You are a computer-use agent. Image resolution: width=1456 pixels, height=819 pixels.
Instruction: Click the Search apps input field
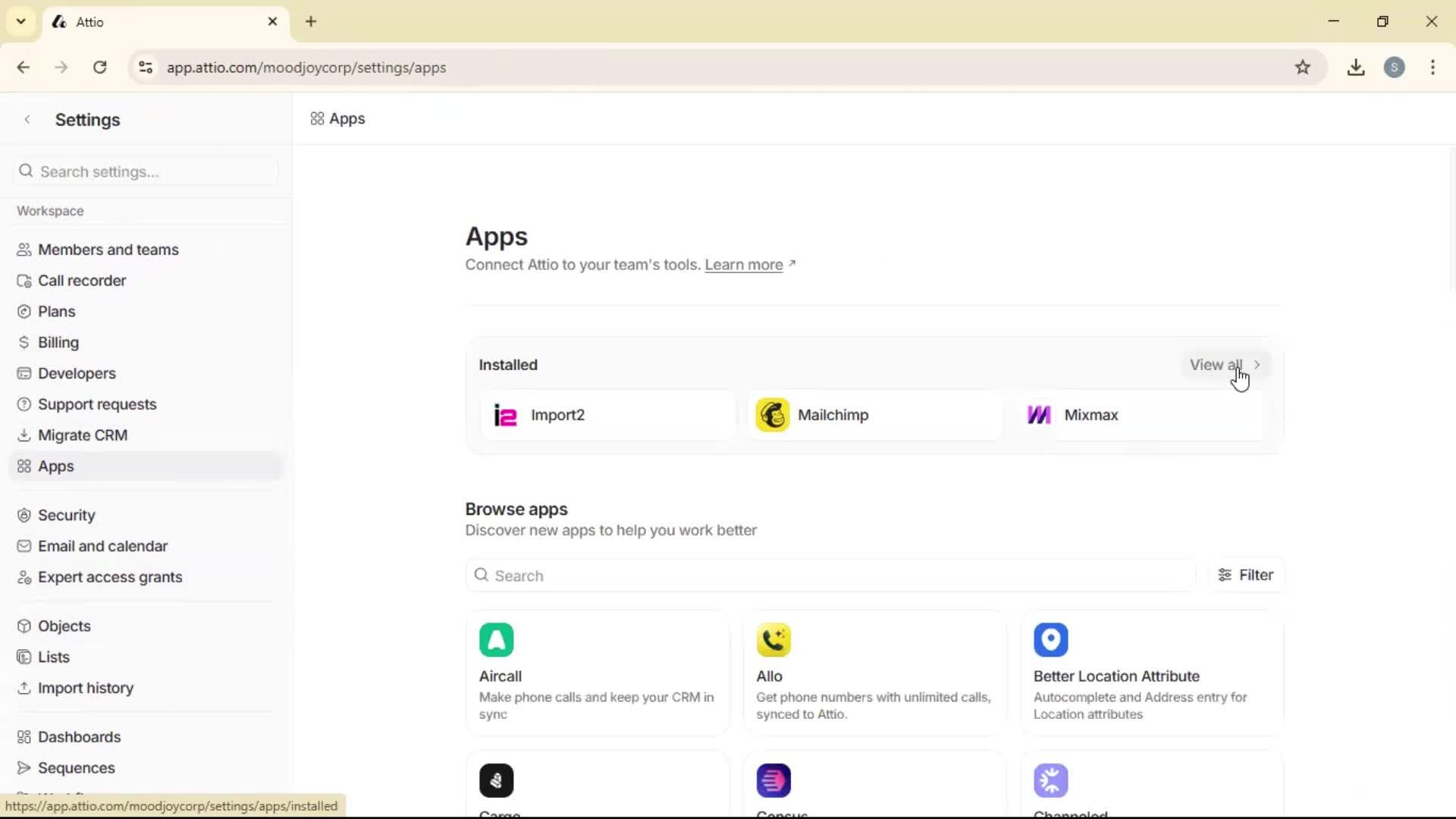[827, 576]
